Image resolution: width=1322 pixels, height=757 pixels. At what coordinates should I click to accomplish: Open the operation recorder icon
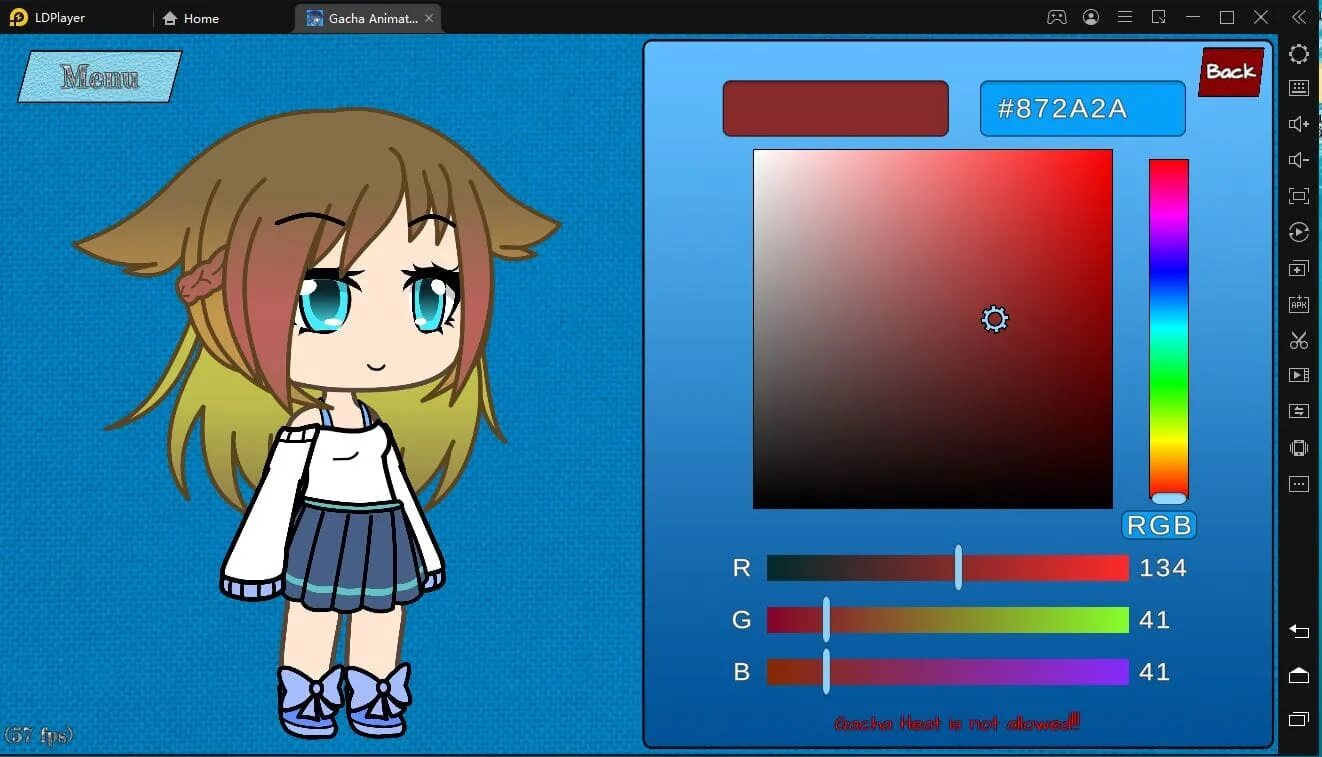tap(1298, 232)
